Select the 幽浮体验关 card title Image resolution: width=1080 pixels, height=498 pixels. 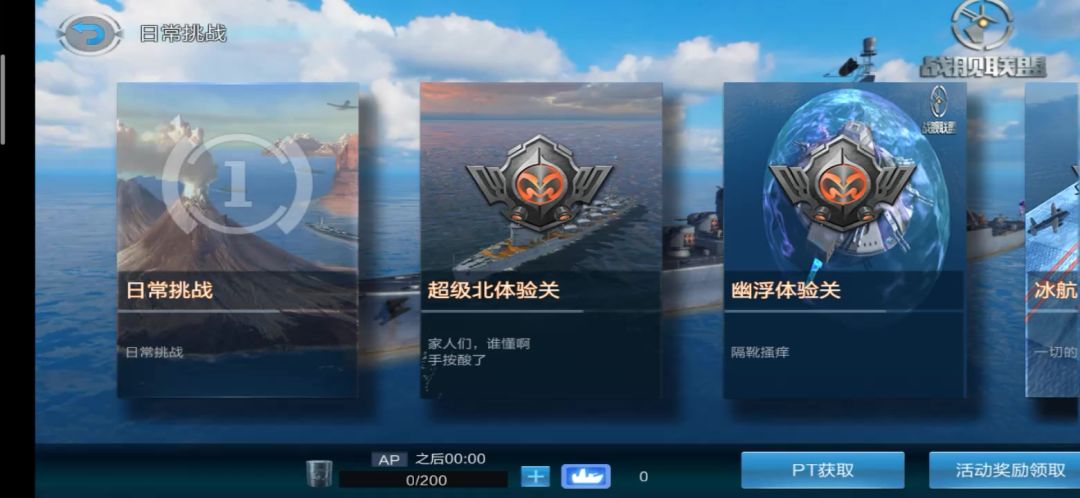[786, 290]
